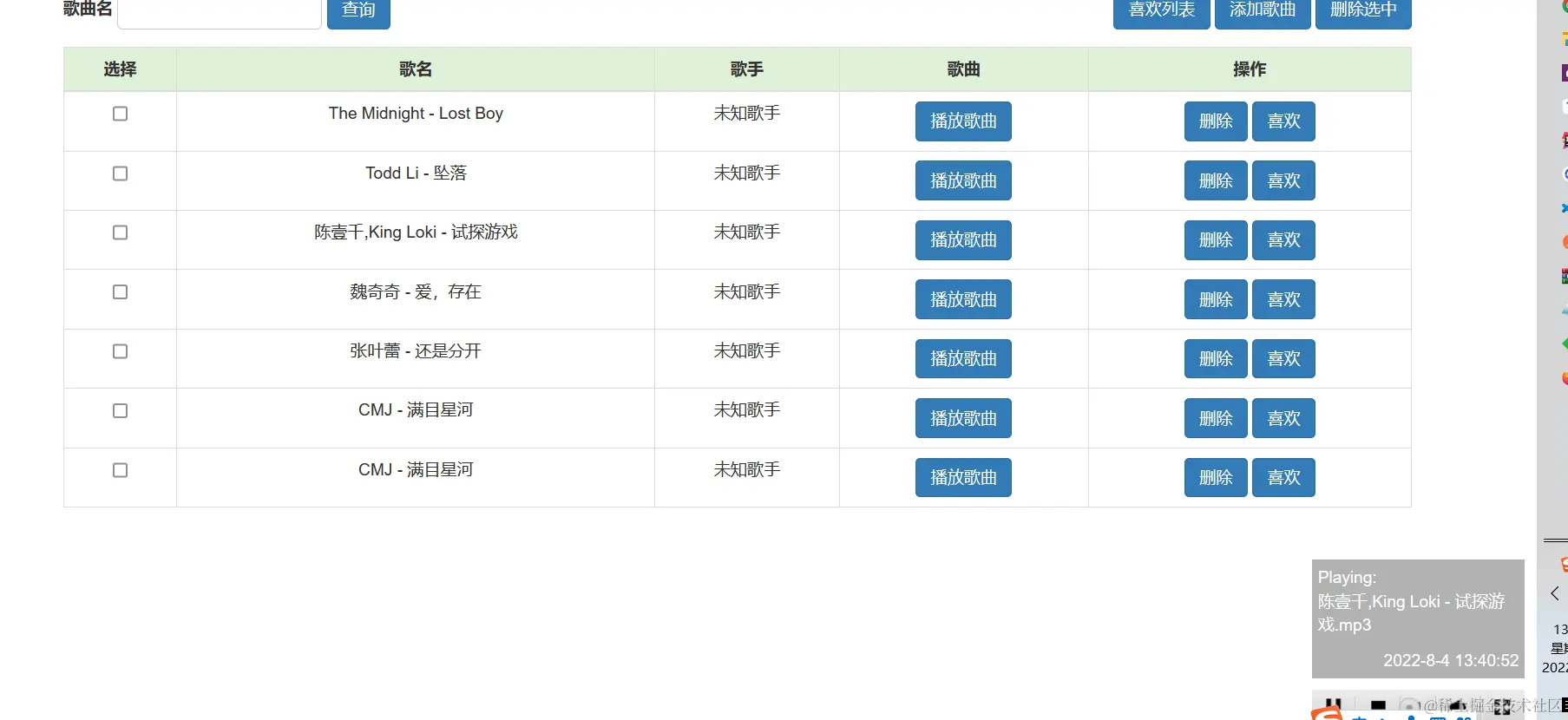1568x720 pixels.
Task: Check the box for 张叶蕾 - 还是分开
Action: (121, 351)
